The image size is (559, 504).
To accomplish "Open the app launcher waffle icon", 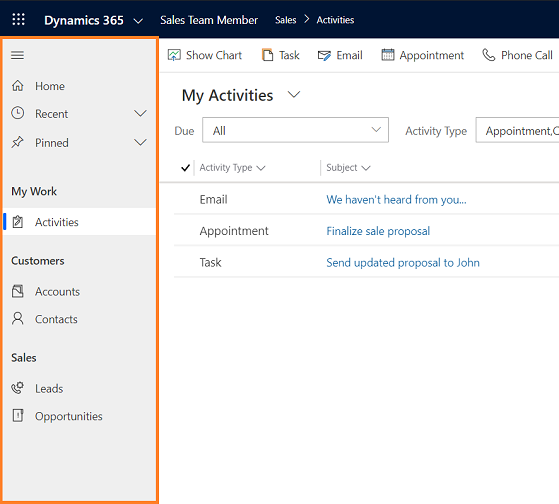I will 19,19.
